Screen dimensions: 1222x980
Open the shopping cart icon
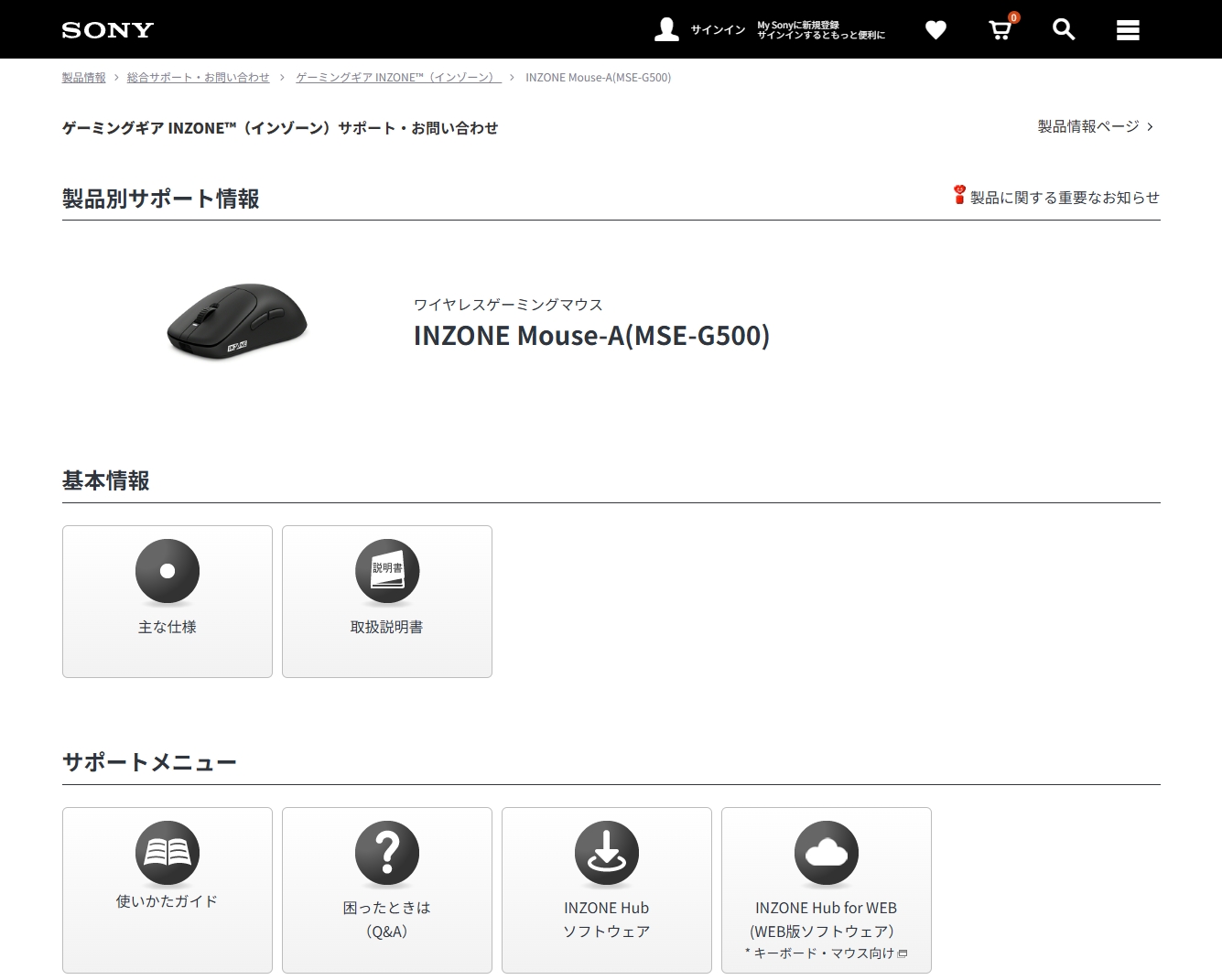click(x=1000, y=30)
